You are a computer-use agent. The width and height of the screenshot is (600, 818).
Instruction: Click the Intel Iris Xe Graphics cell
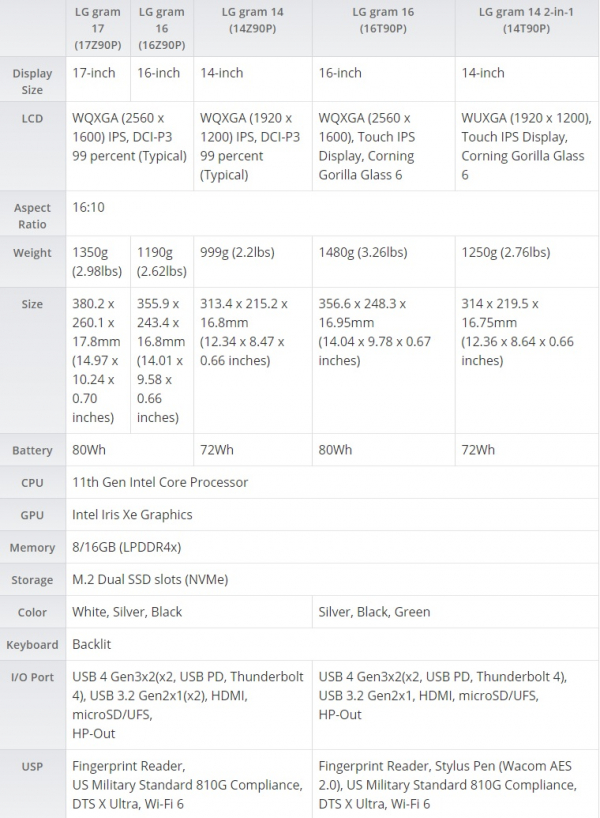[x=332, y=514]
